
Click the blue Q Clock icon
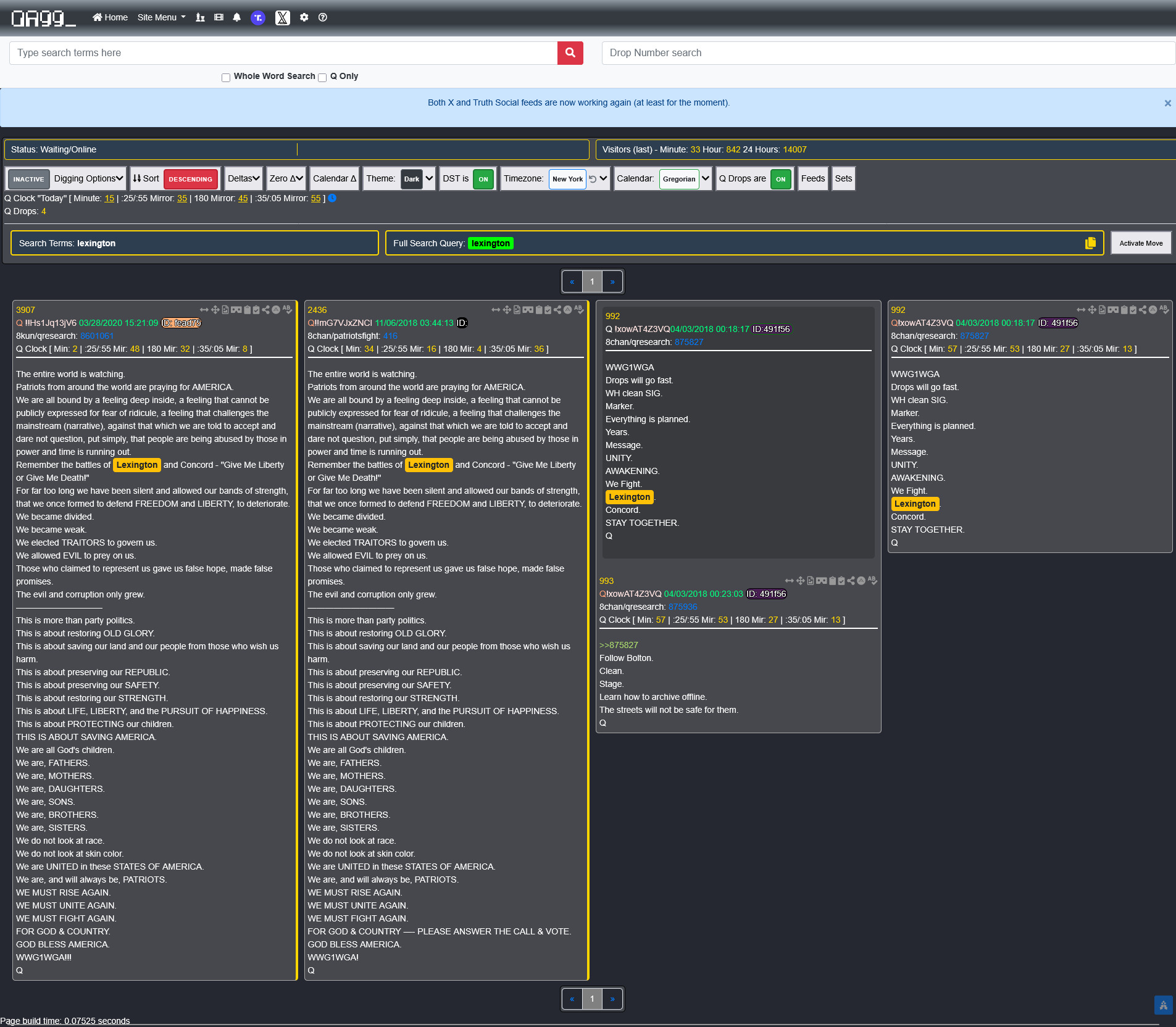pyautogui.click(x=332, y=198)
